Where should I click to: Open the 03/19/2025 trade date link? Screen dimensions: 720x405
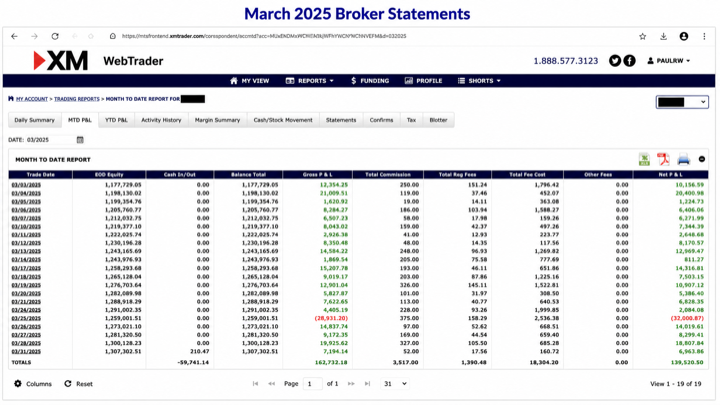(x=26, y=285)
